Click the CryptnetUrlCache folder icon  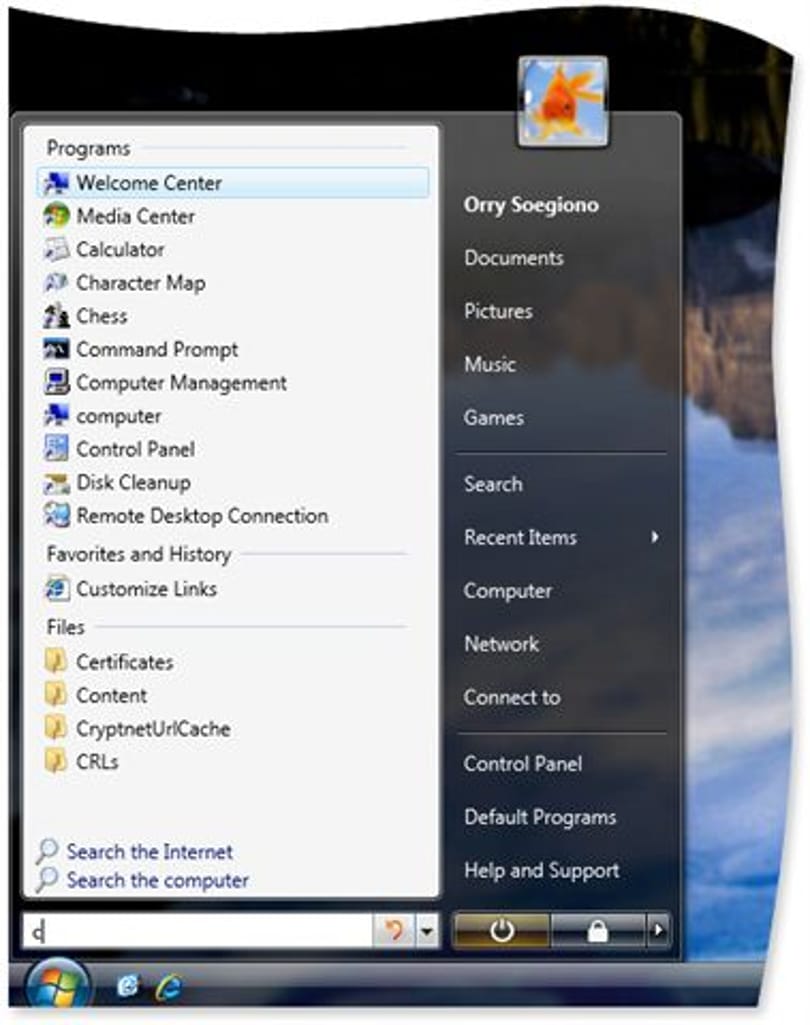[56, 728]
